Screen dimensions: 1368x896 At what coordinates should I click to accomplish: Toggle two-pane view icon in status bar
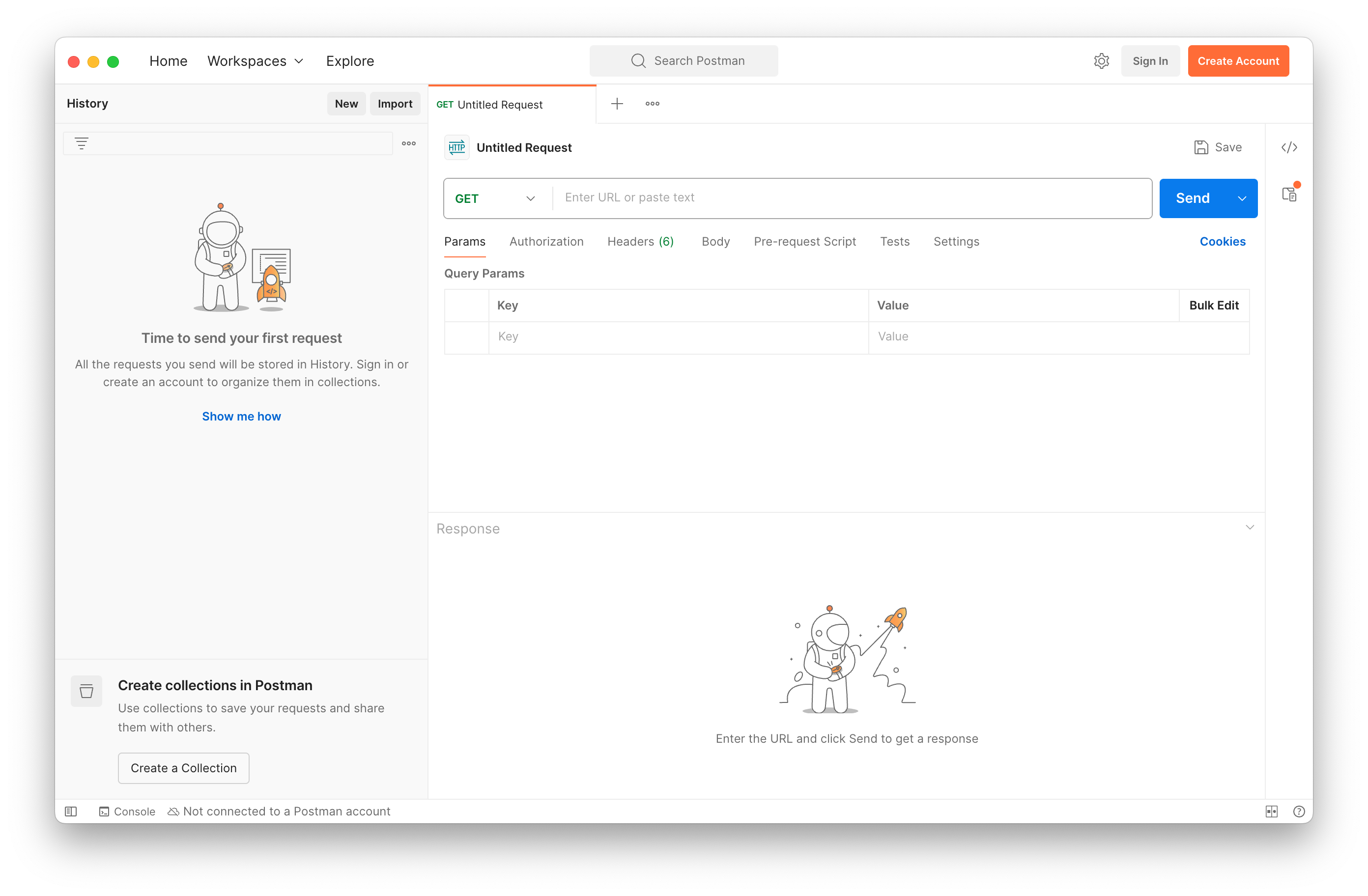(x=1271, y=811)
